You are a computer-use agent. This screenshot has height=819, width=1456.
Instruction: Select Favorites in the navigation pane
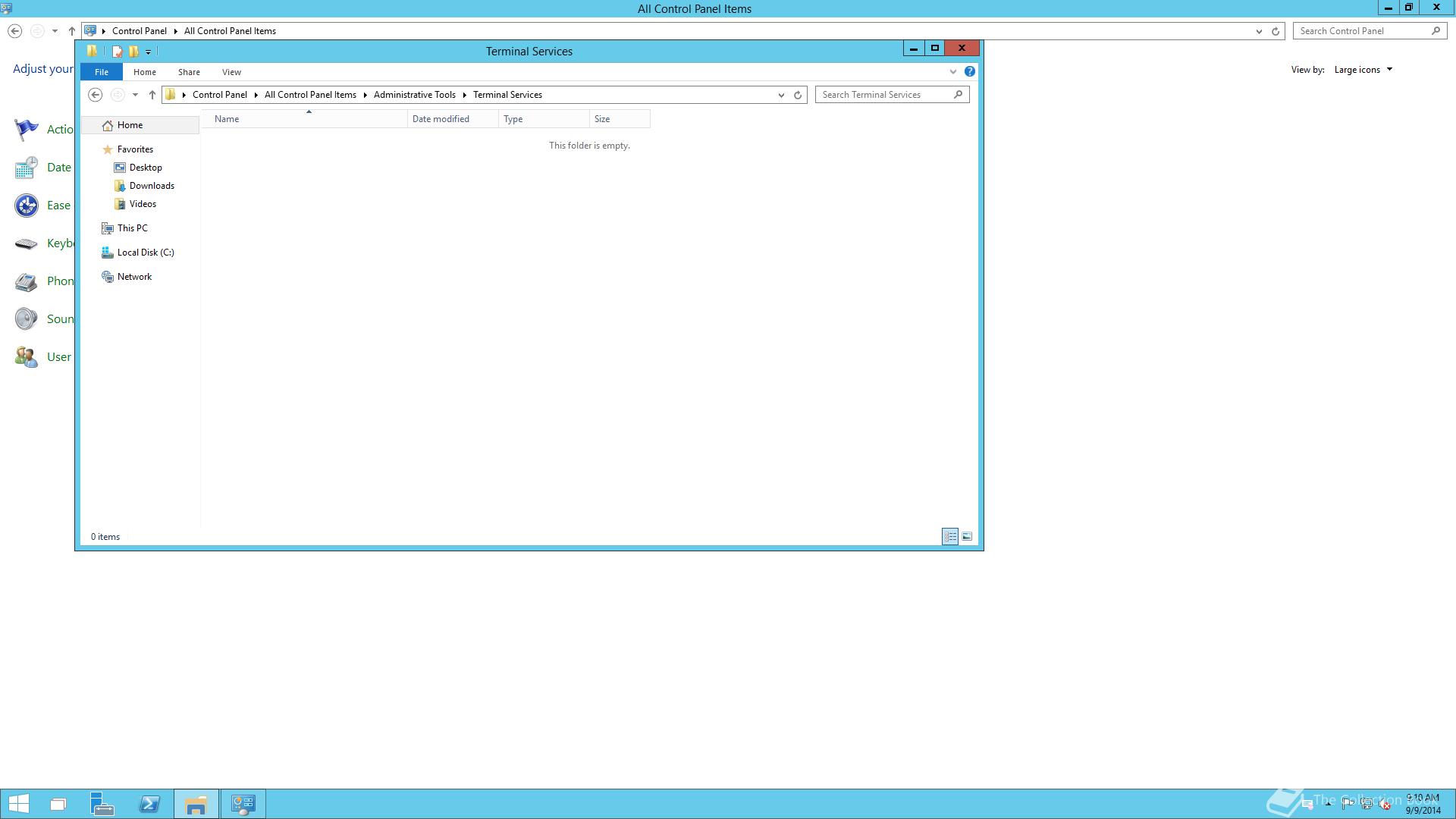tap(135, 149)
